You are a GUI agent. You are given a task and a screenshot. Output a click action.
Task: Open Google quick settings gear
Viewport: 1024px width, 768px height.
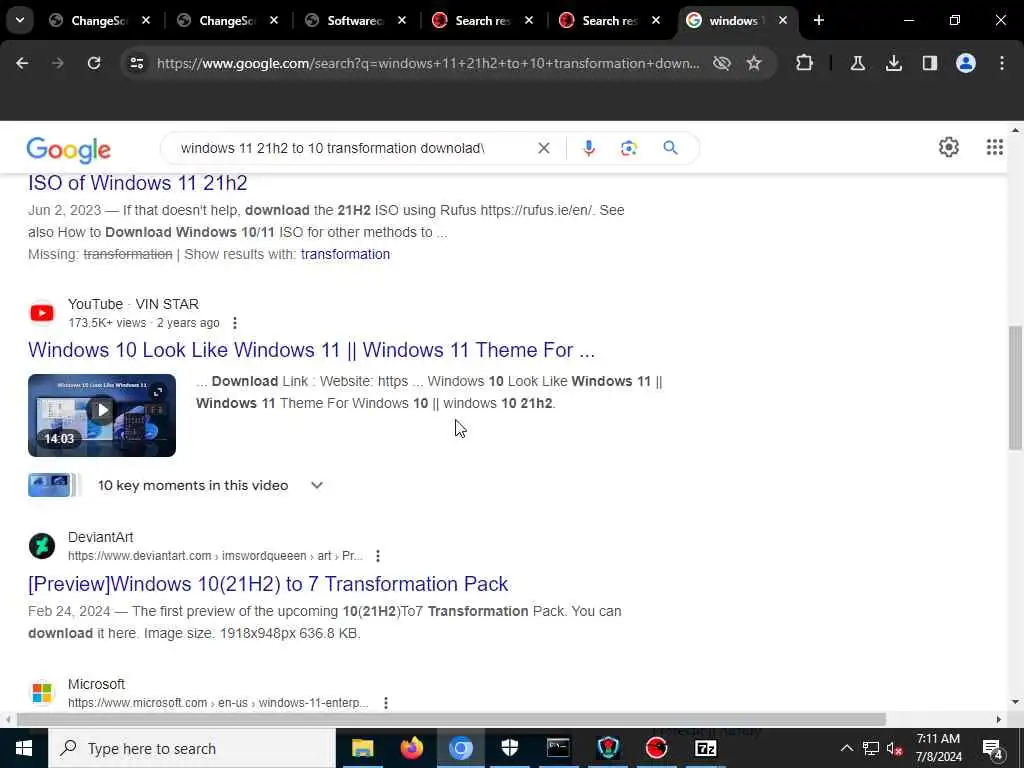(949, 148)
